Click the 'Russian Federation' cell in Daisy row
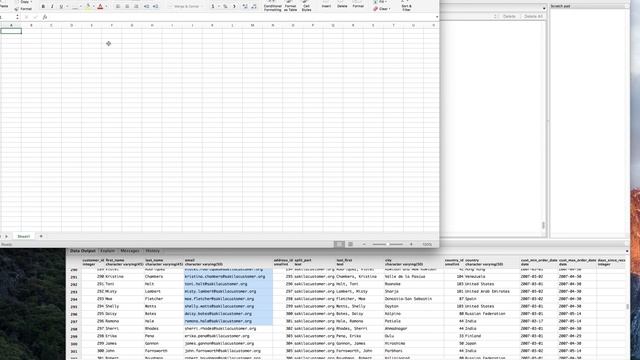The image size is (640, 360). click(492, 314)
